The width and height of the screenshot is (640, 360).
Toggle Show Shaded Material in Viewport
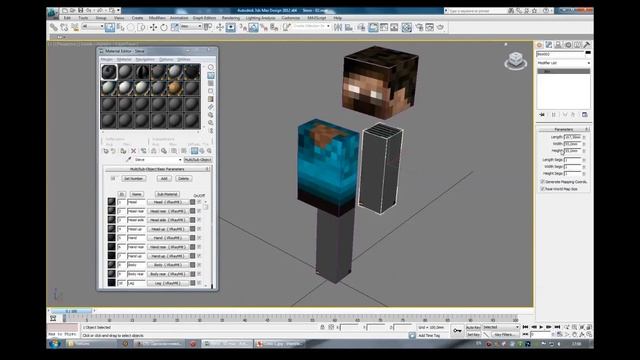click(x=194, y=151)
